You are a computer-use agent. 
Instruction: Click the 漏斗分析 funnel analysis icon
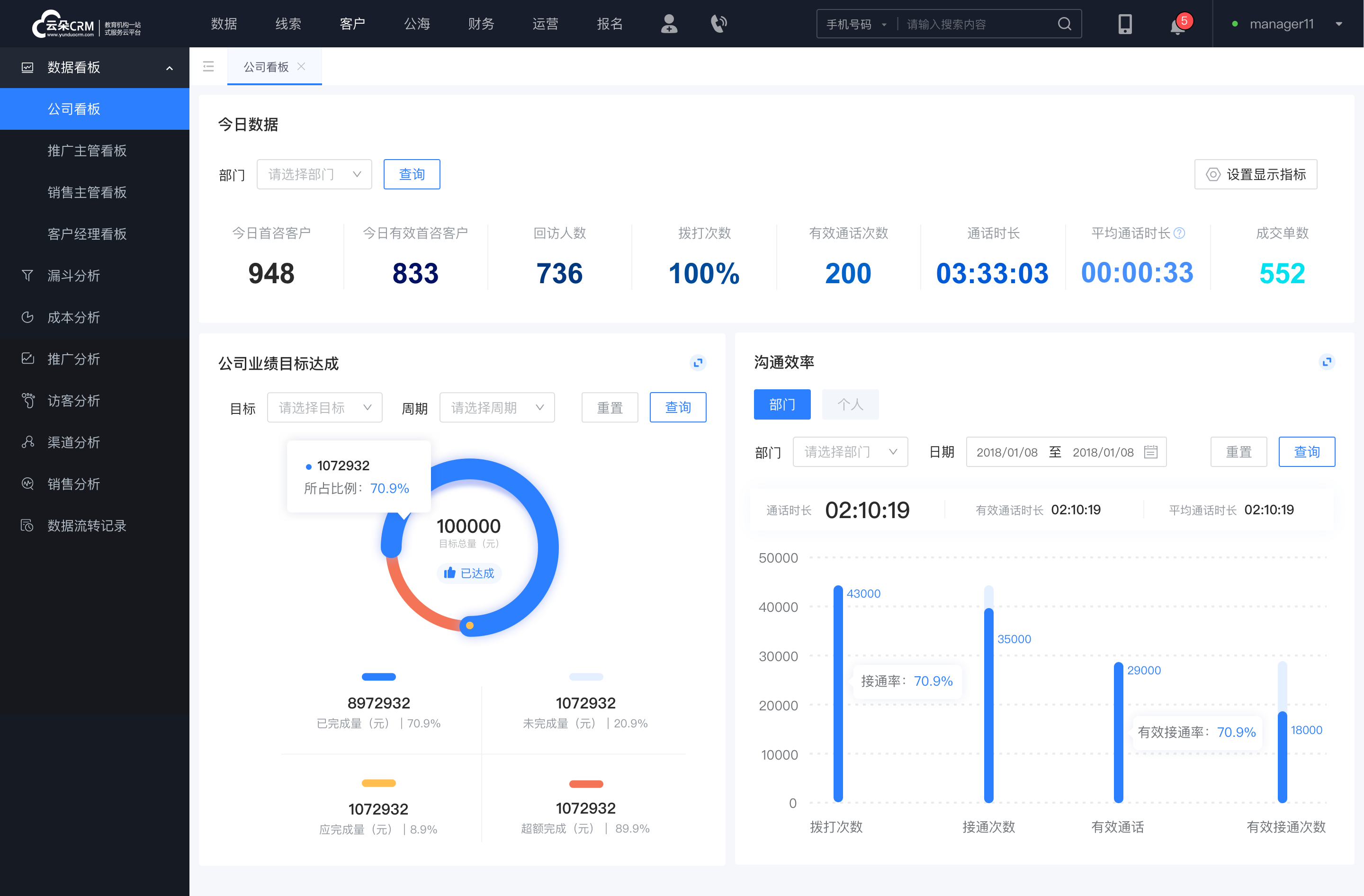pos(27,275)
